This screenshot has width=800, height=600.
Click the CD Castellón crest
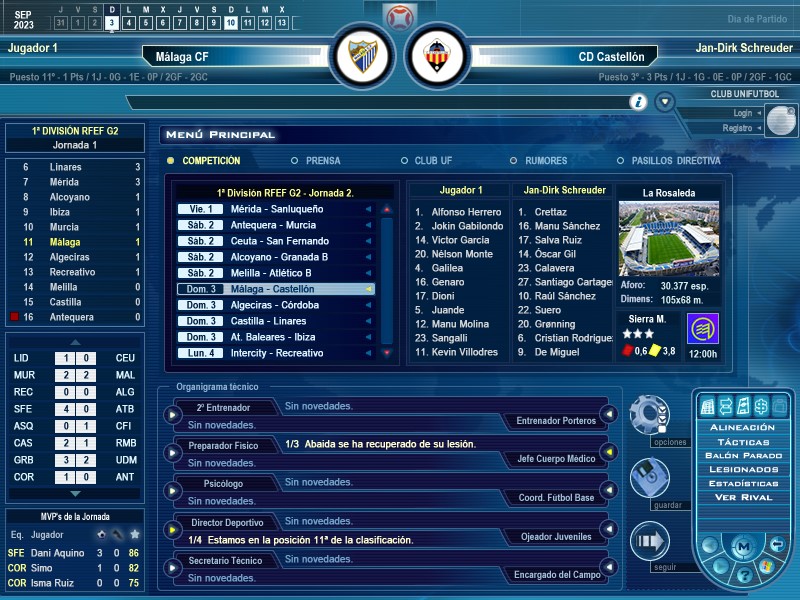point(437,56)
